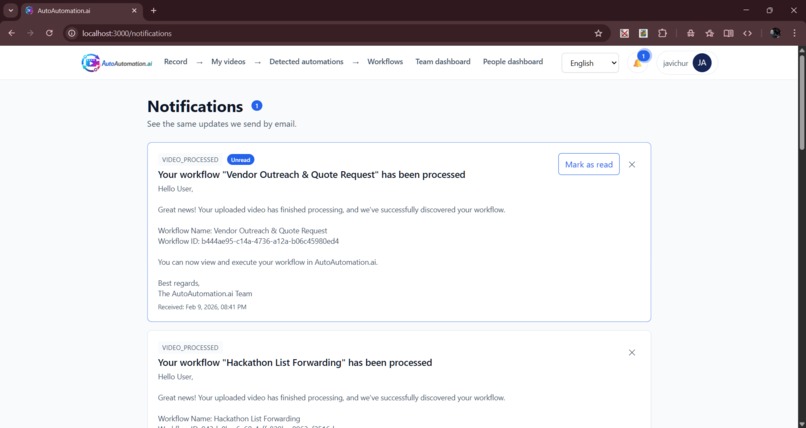806x428 pixels.
Task: Go forward in browser history
Action: (30, 33)
